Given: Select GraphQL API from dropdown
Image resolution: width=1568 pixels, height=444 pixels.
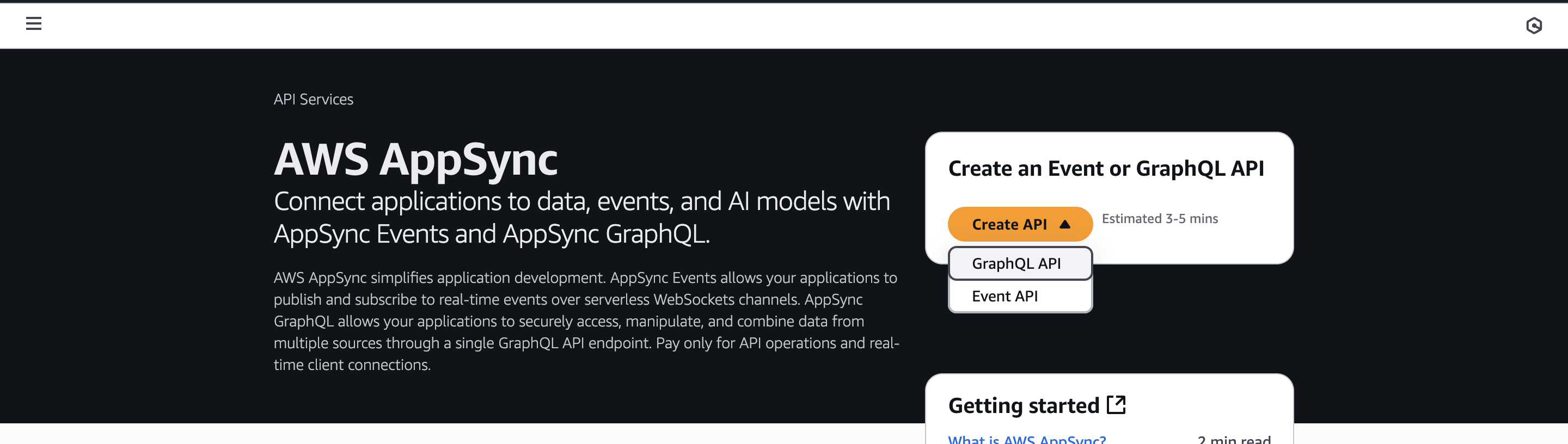Looking at the screenshot, I should pyautogui.click(x=1020, y=263).
